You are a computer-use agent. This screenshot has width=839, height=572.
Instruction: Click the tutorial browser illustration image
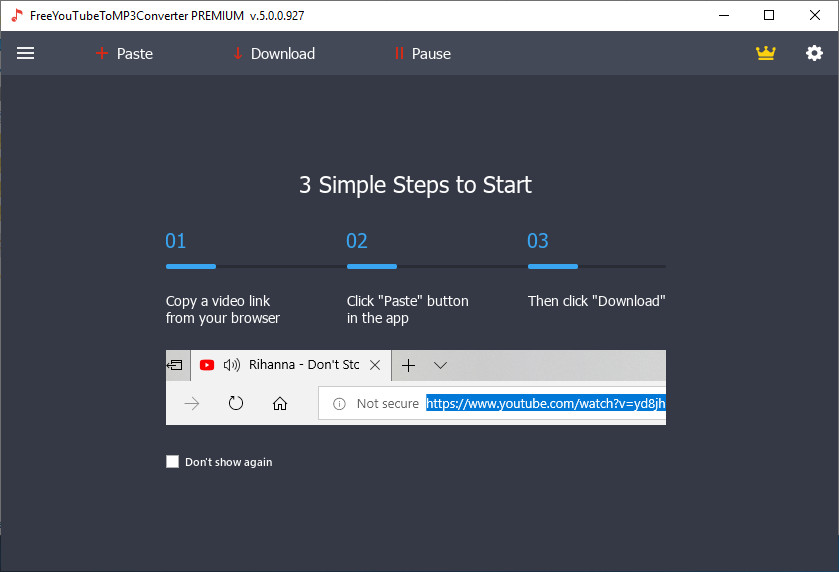(416, 387)
